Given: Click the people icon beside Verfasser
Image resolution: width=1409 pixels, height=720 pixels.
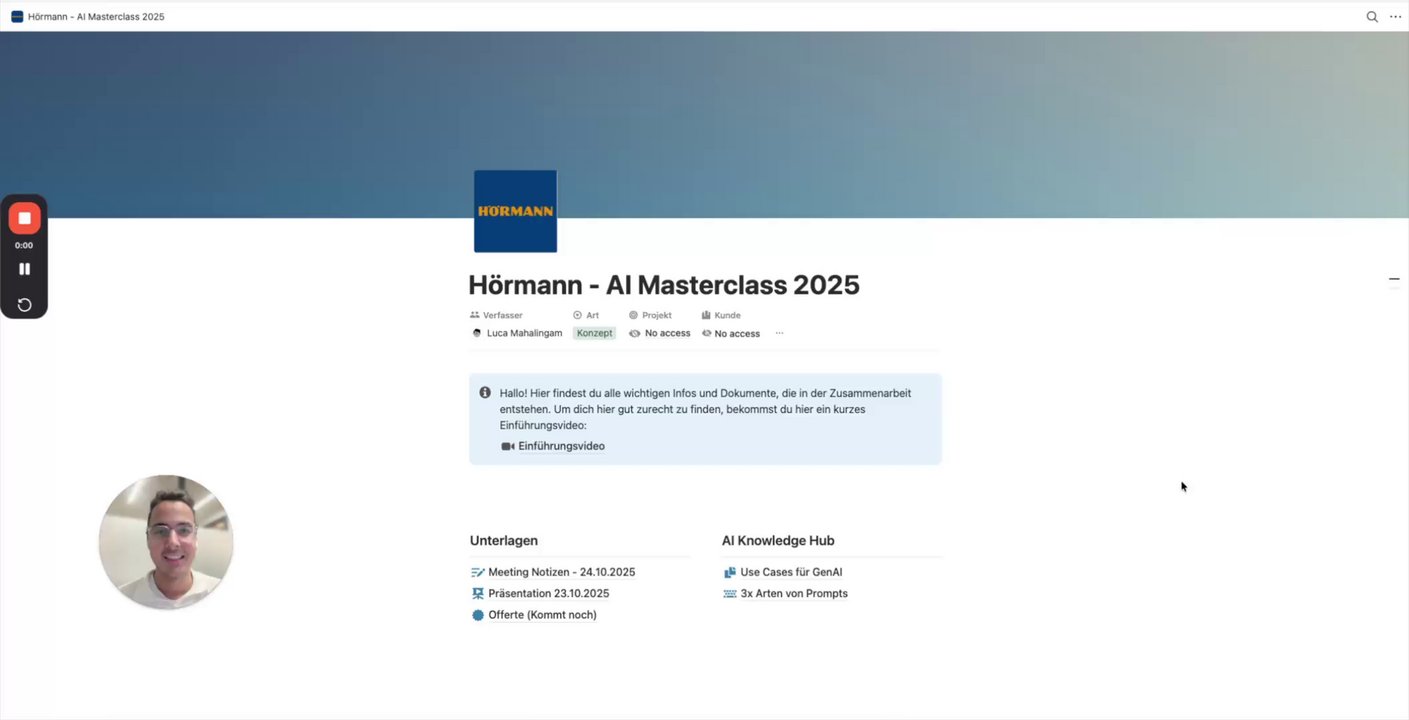Looking at the screenshot, I should [475, 315].
